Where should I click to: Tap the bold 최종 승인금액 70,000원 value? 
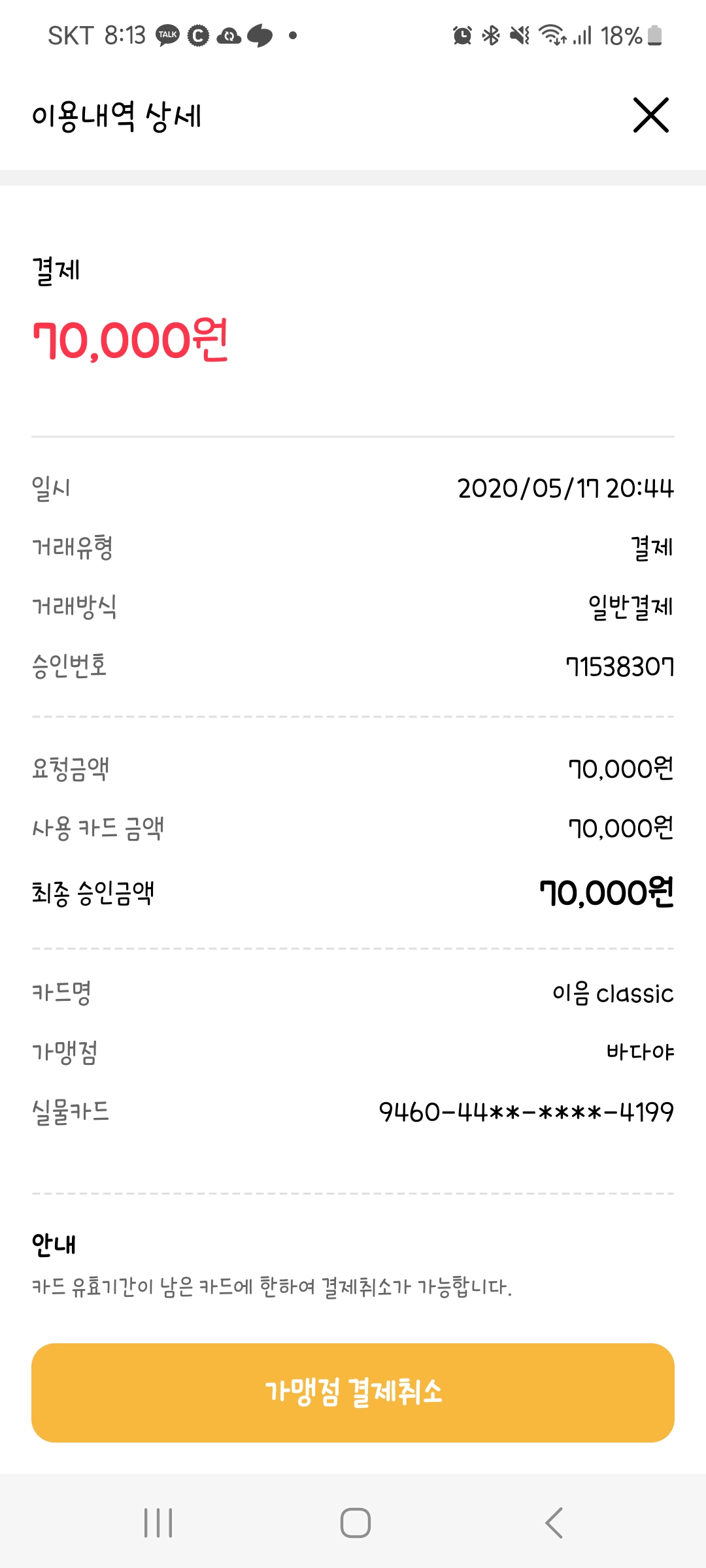pos(607,893)
